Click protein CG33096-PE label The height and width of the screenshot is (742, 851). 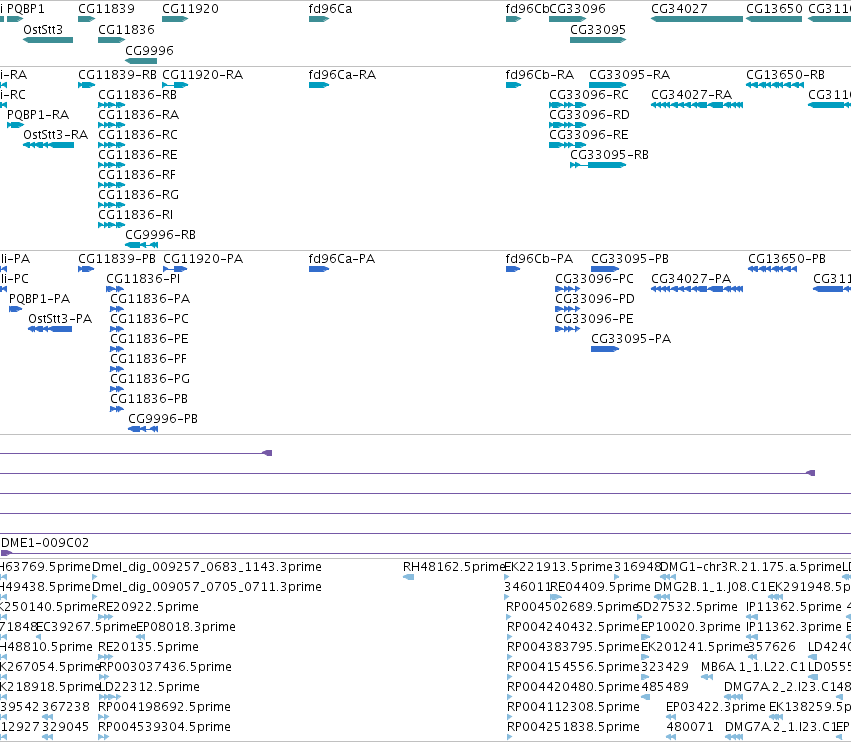click(594, 319)
